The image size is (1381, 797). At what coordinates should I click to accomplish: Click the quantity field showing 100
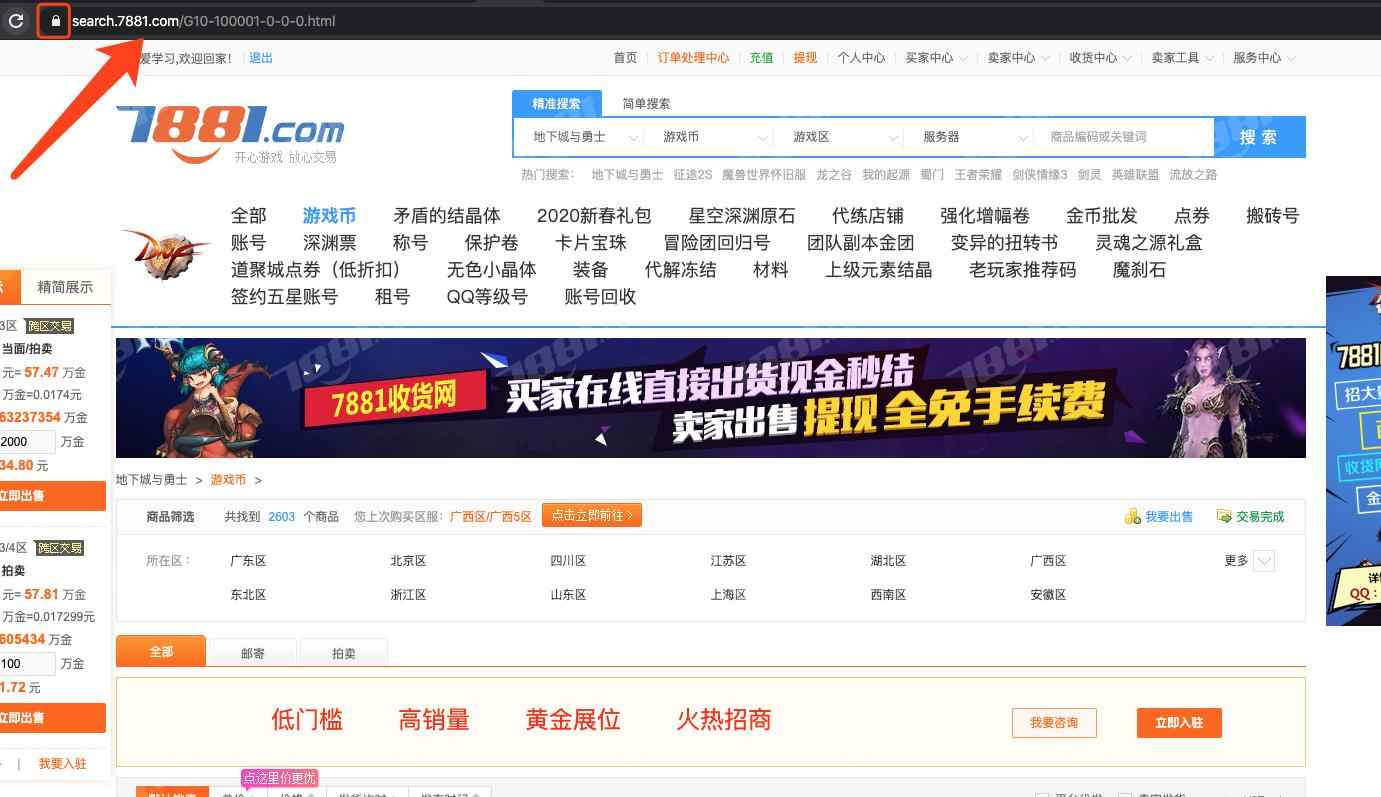(x=27, y=664)
